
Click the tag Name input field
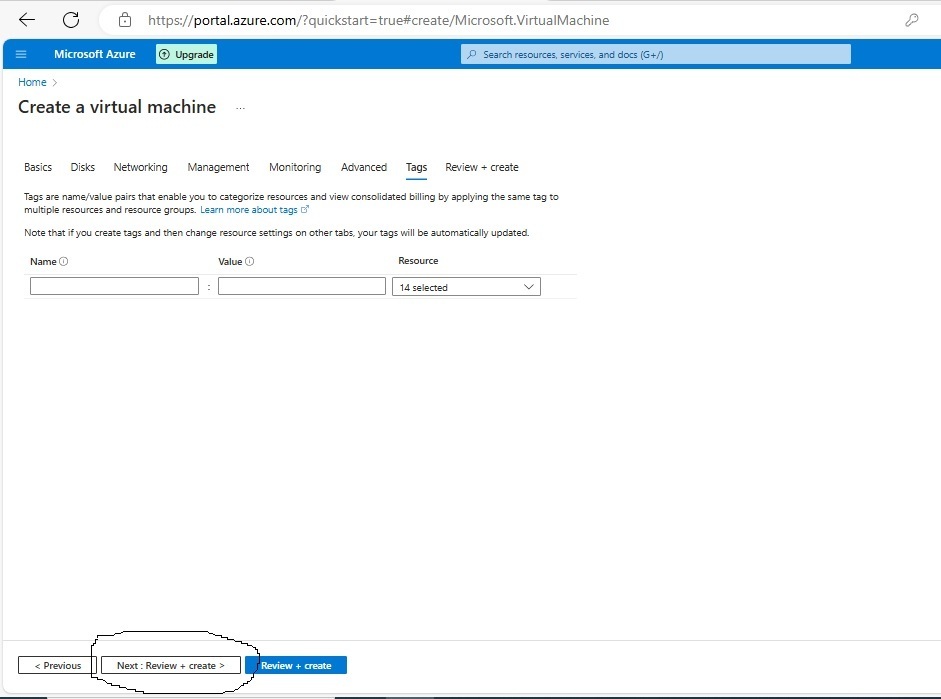click(114, 286)
